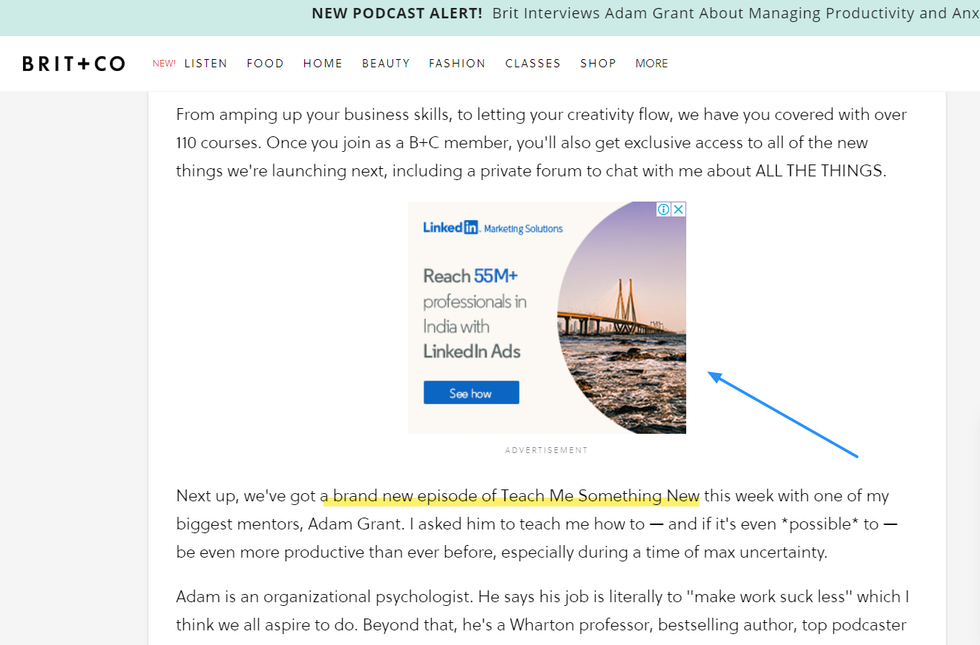Visit the Shop section
This screenshot has height=645, width=980.
point(598,64)
